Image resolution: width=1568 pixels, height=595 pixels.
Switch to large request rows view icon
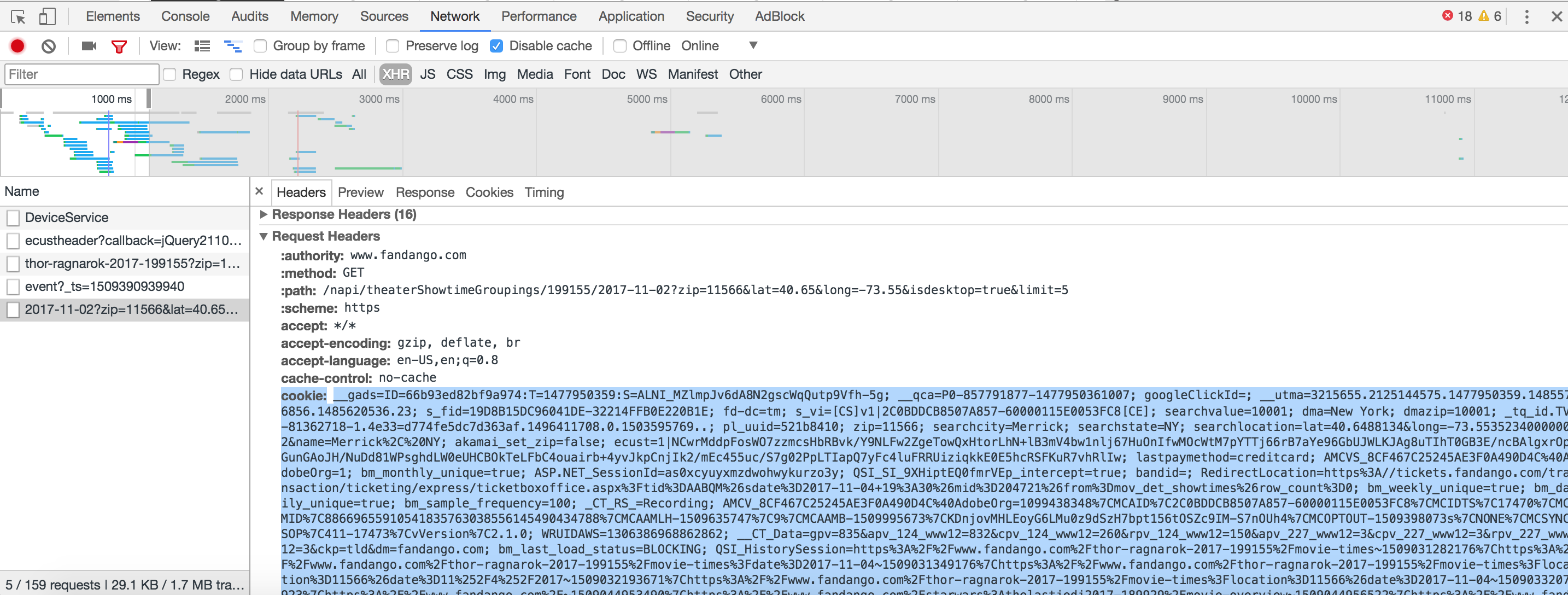[202, 46]
